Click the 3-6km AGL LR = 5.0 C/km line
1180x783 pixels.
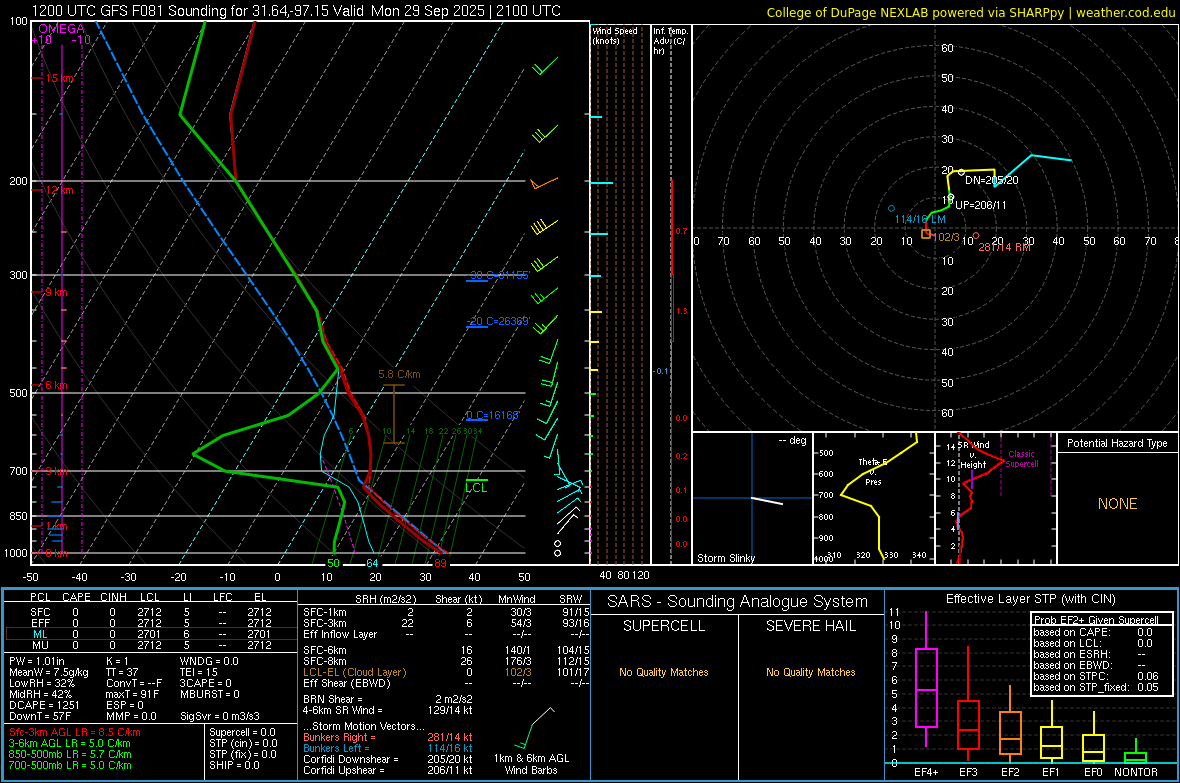[70, 743]
